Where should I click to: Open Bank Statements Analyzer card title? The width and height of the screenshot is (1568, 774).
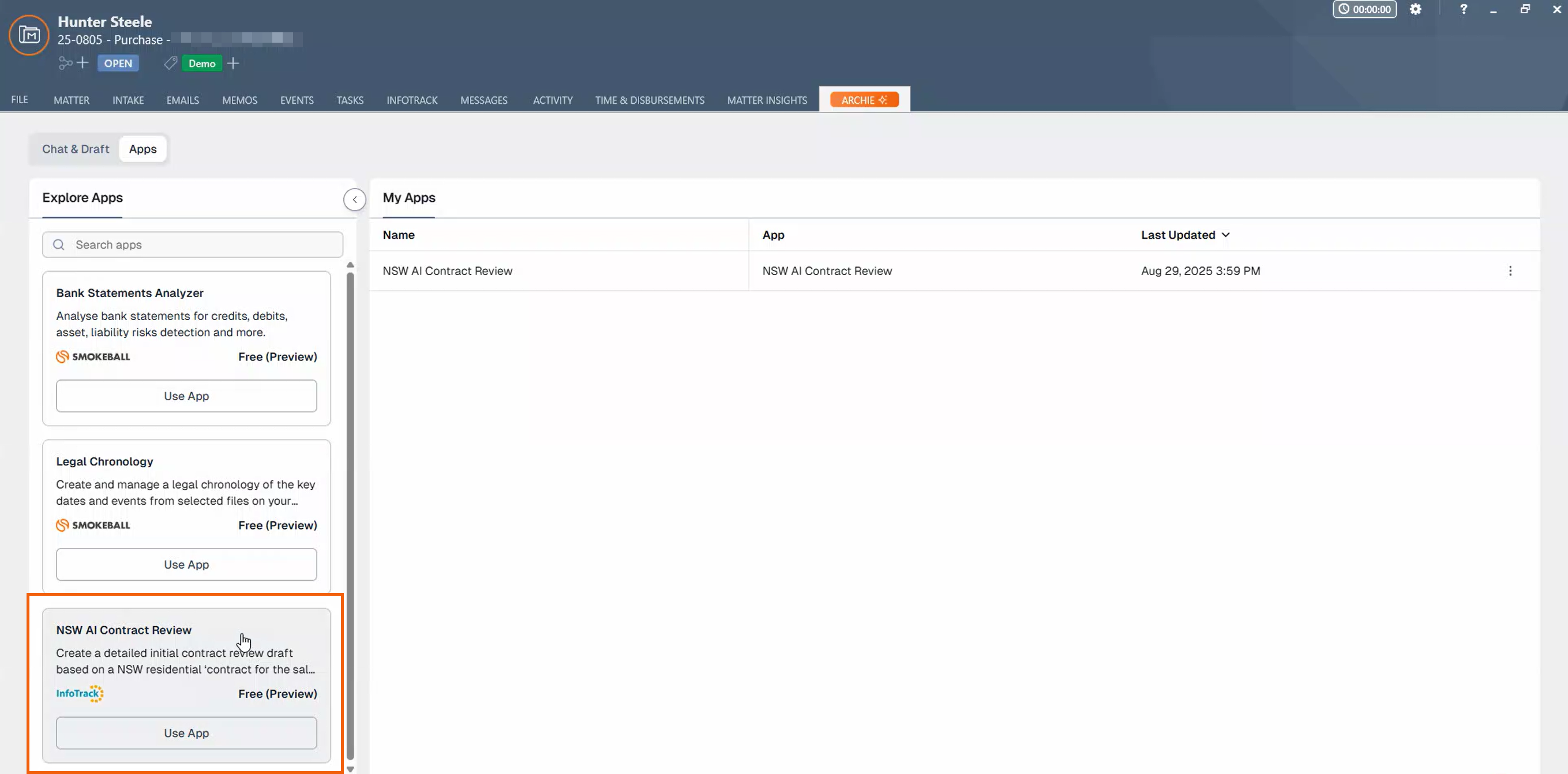click(x=130, y=294)
